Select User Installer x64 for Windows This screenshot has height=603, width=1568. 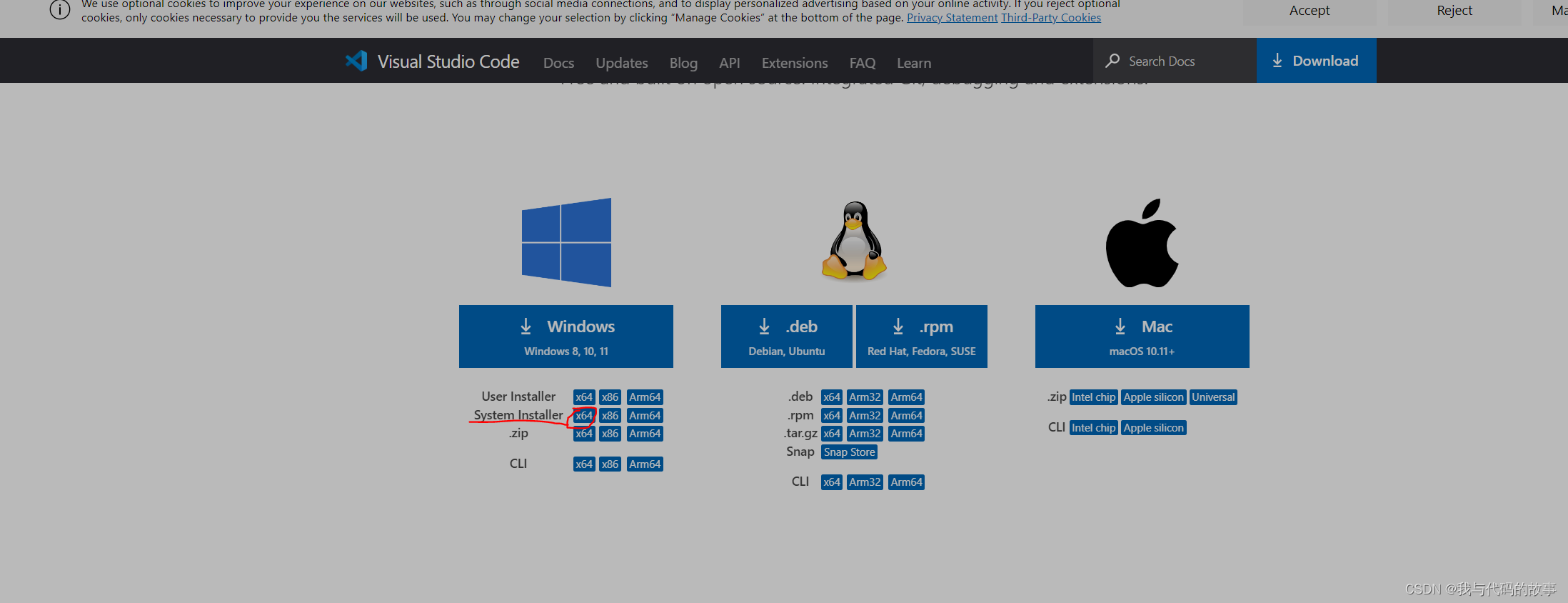pyautogui.click(x=584, y=397)
